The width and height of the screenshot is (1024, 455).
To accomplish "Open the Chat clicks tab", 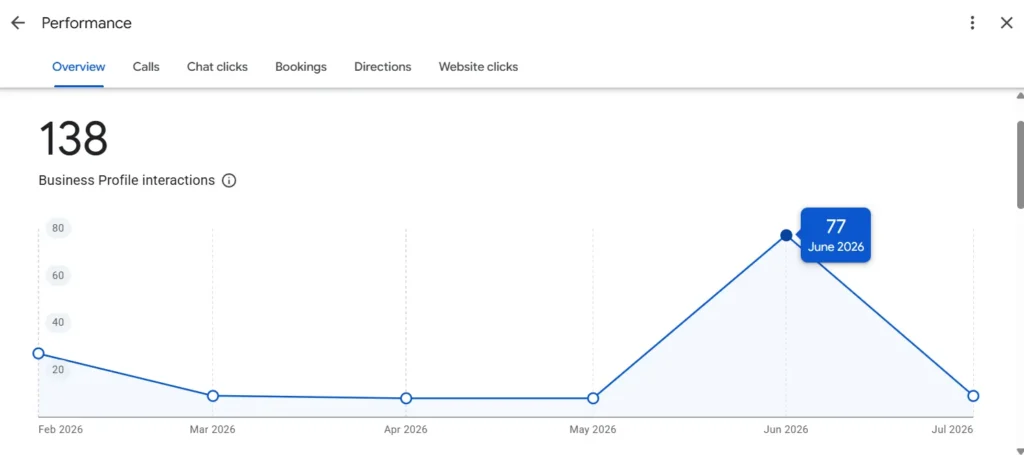I will coord(217,67).
